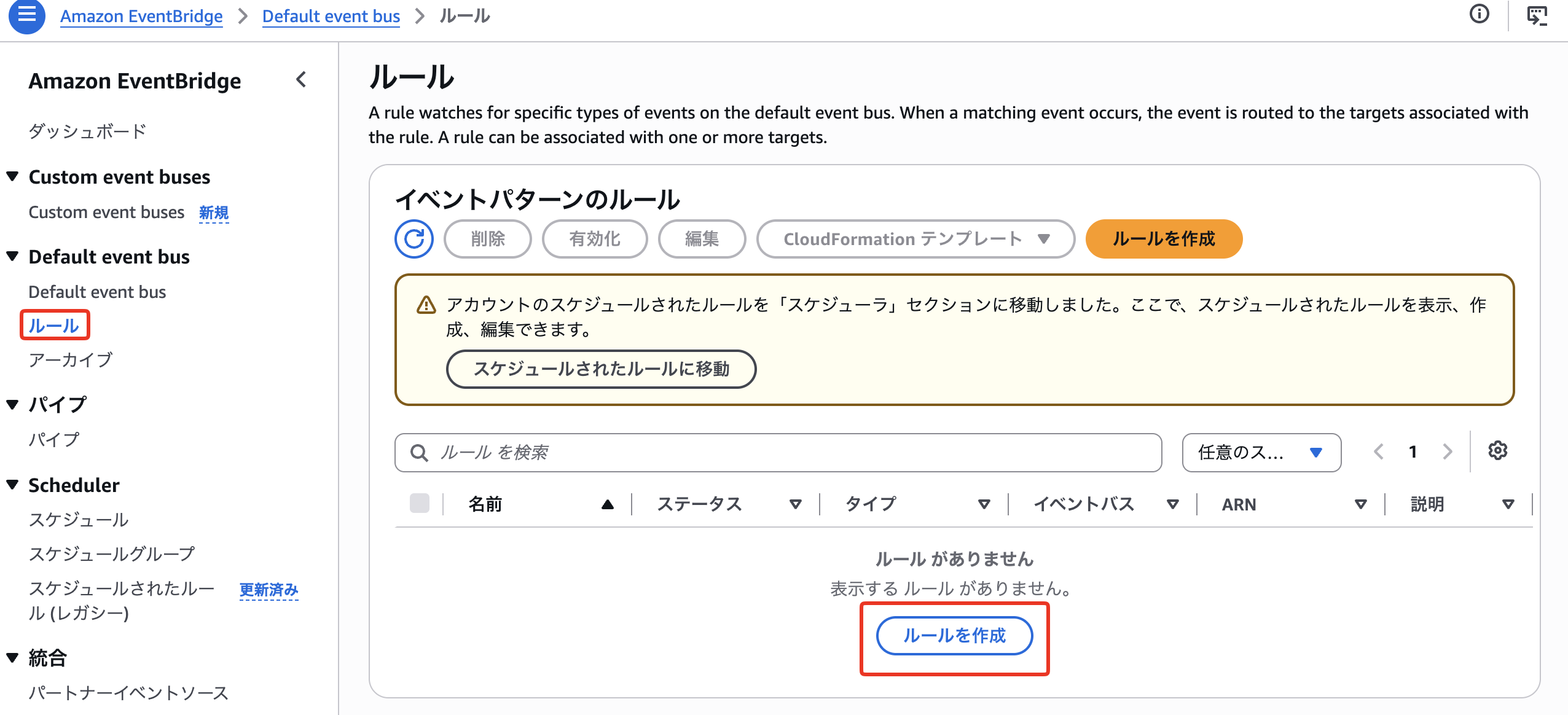Click the warning triangle icon in alert

point(426,305)
